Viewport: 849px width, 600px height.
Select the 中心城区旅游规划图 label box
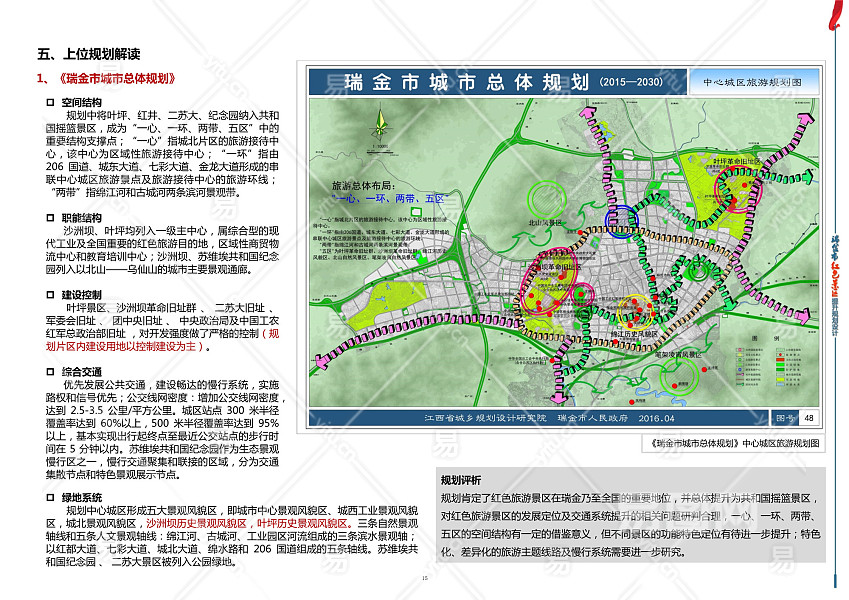tap(751, 81)
